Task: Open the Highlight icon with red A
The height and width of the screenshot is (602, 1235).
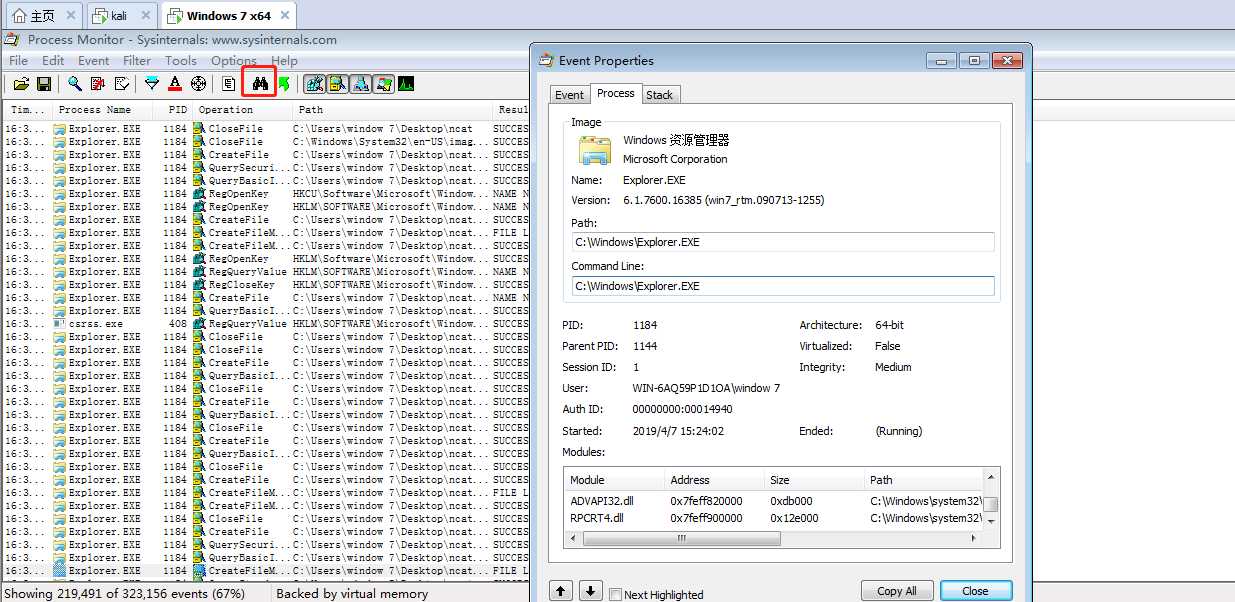Action: point(175,84)
